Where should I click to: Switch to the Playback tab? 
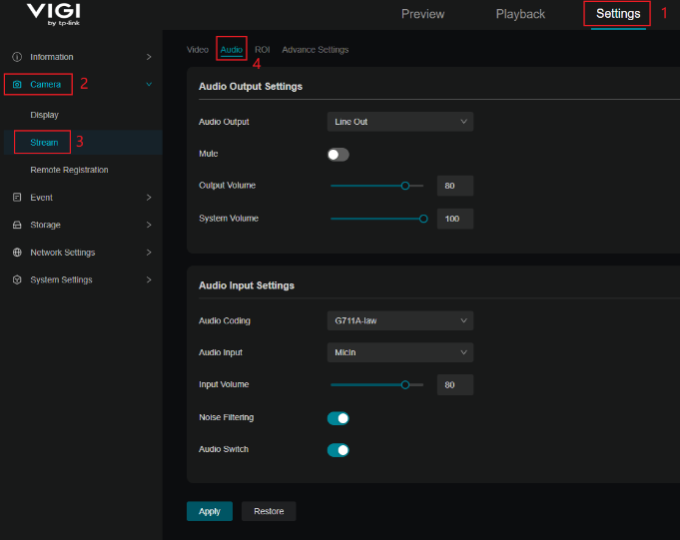(520, 14)
